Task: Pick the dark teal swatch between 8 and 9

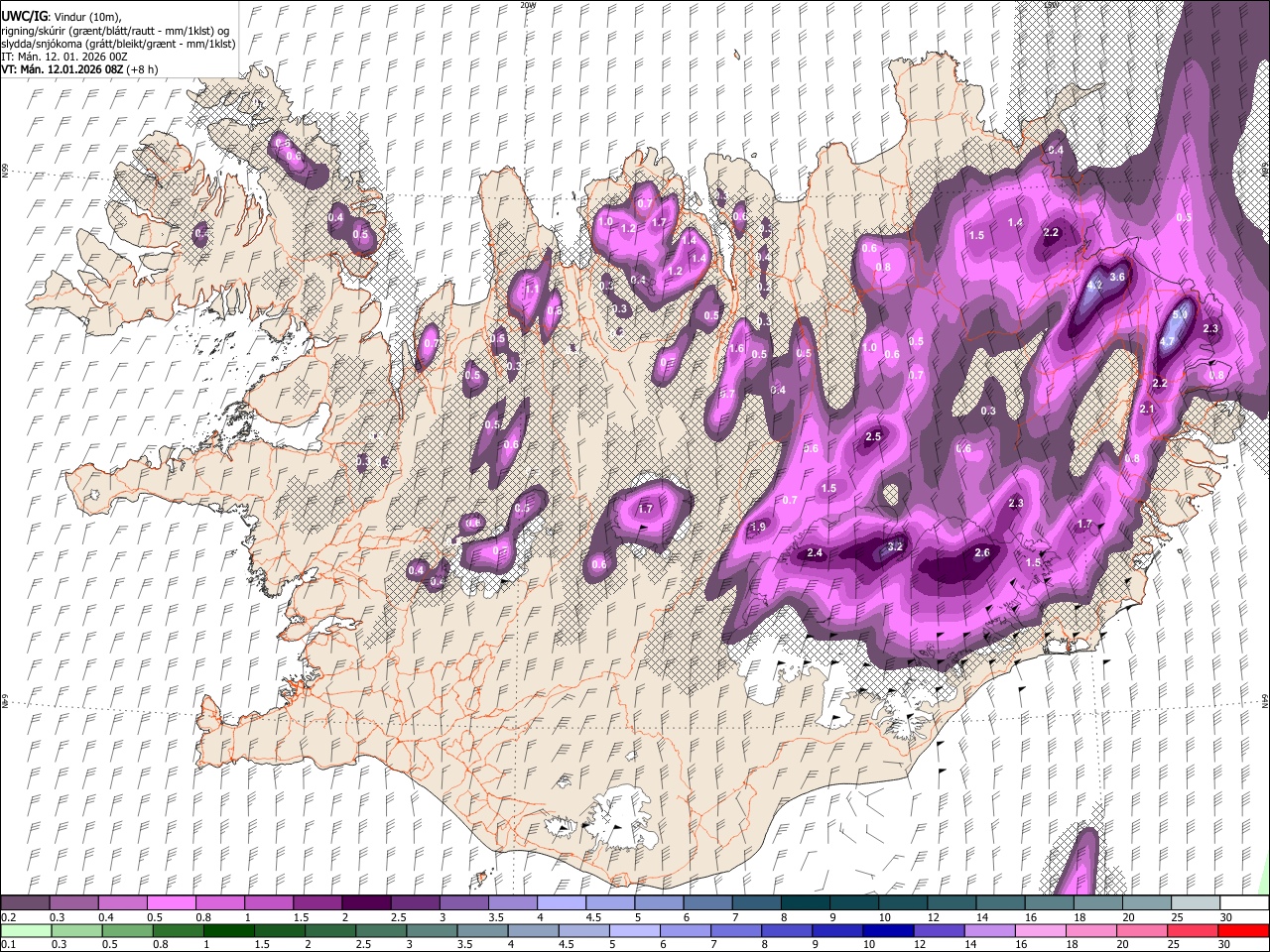Action: click(x=806, y=902)
